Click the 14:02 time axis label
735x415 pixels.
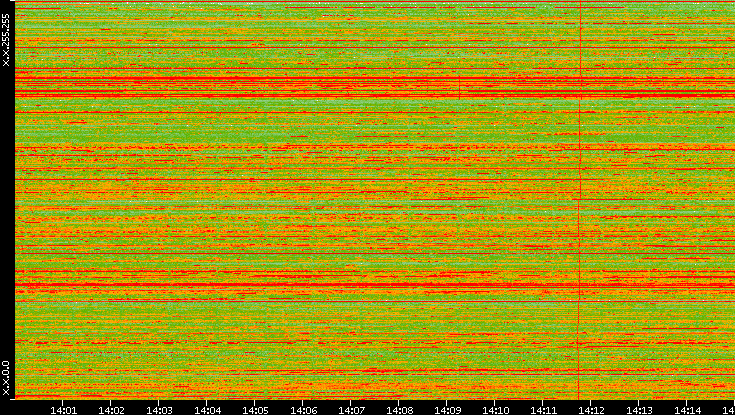[x=111, y=410]
